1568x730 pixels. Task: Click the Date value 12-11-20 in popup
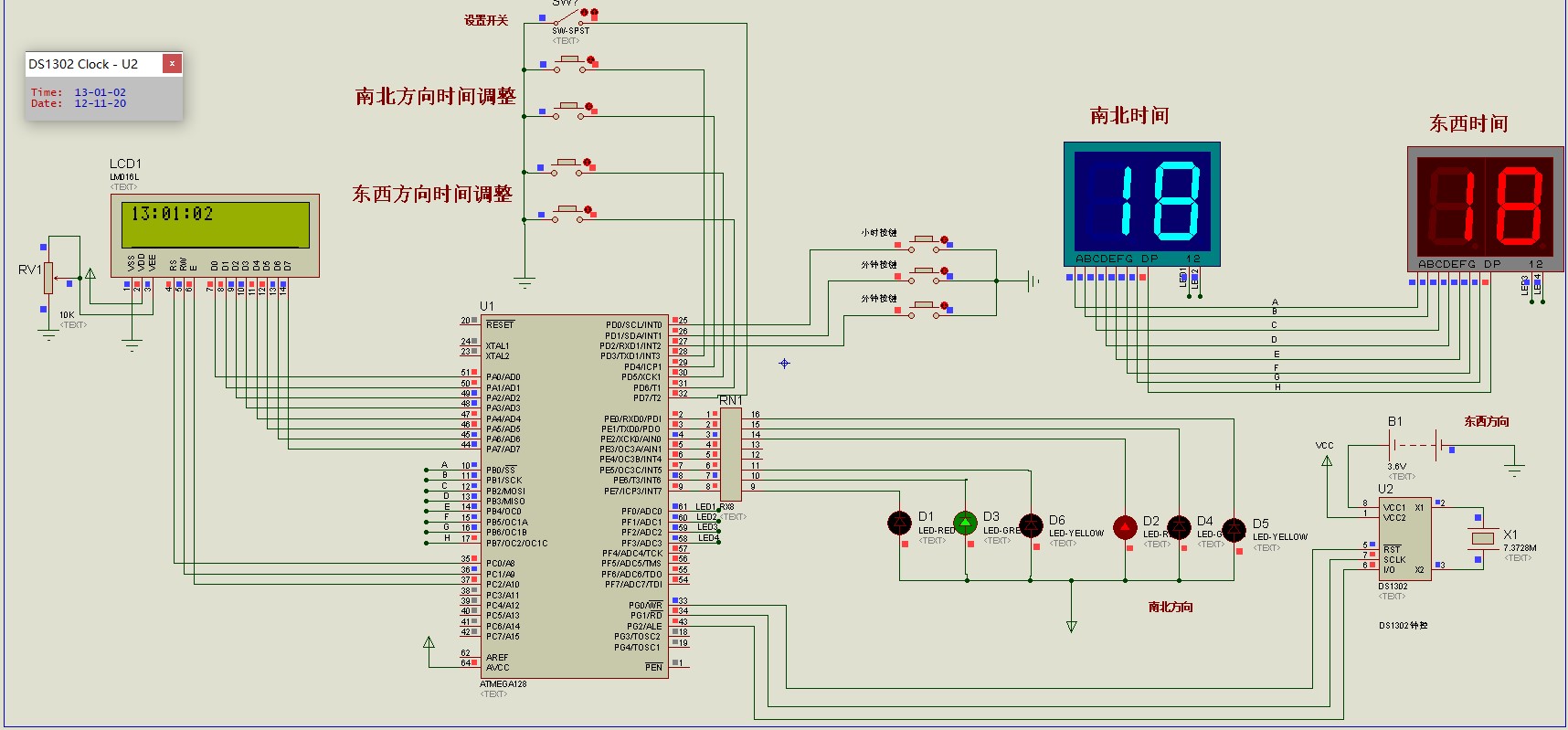point(101,103)
